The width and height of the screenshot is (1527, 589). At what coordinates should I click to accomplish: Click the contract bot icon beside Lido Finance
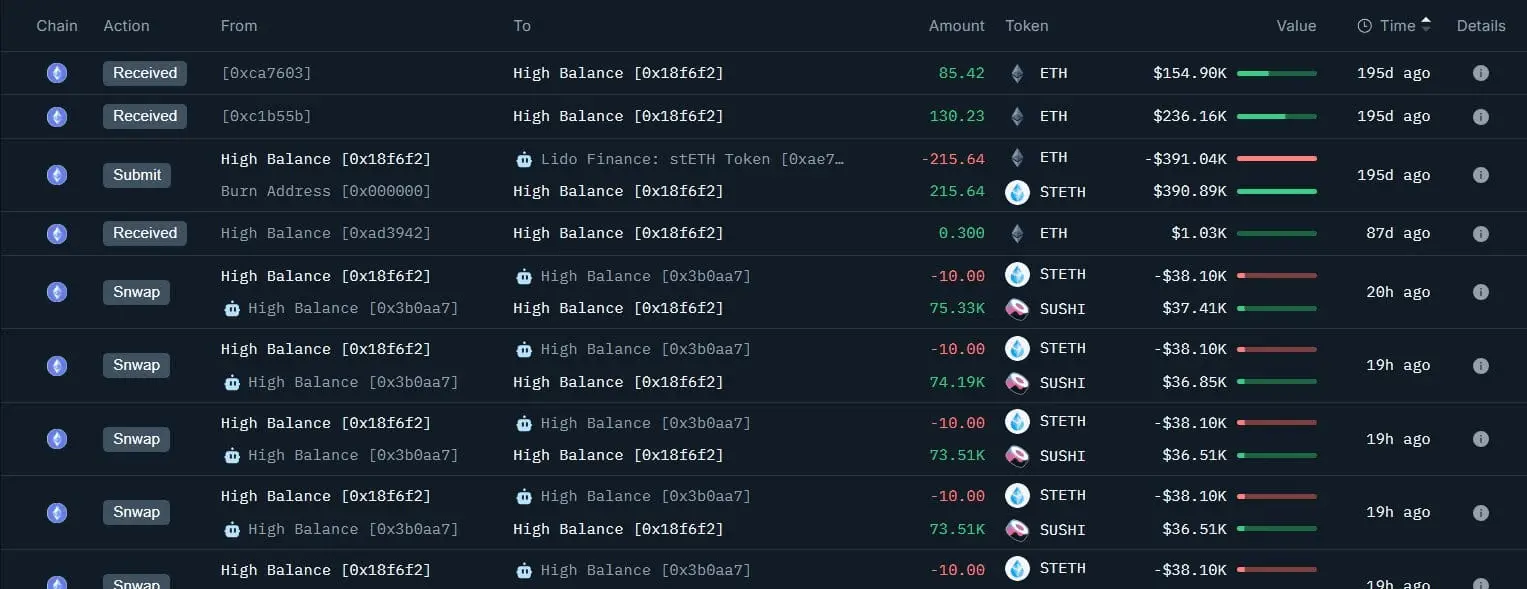(x=524, y=159)
